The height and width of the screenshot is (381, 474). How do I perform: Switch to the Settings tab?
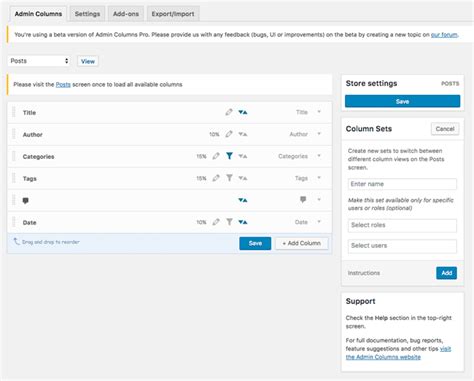point(87,14)
